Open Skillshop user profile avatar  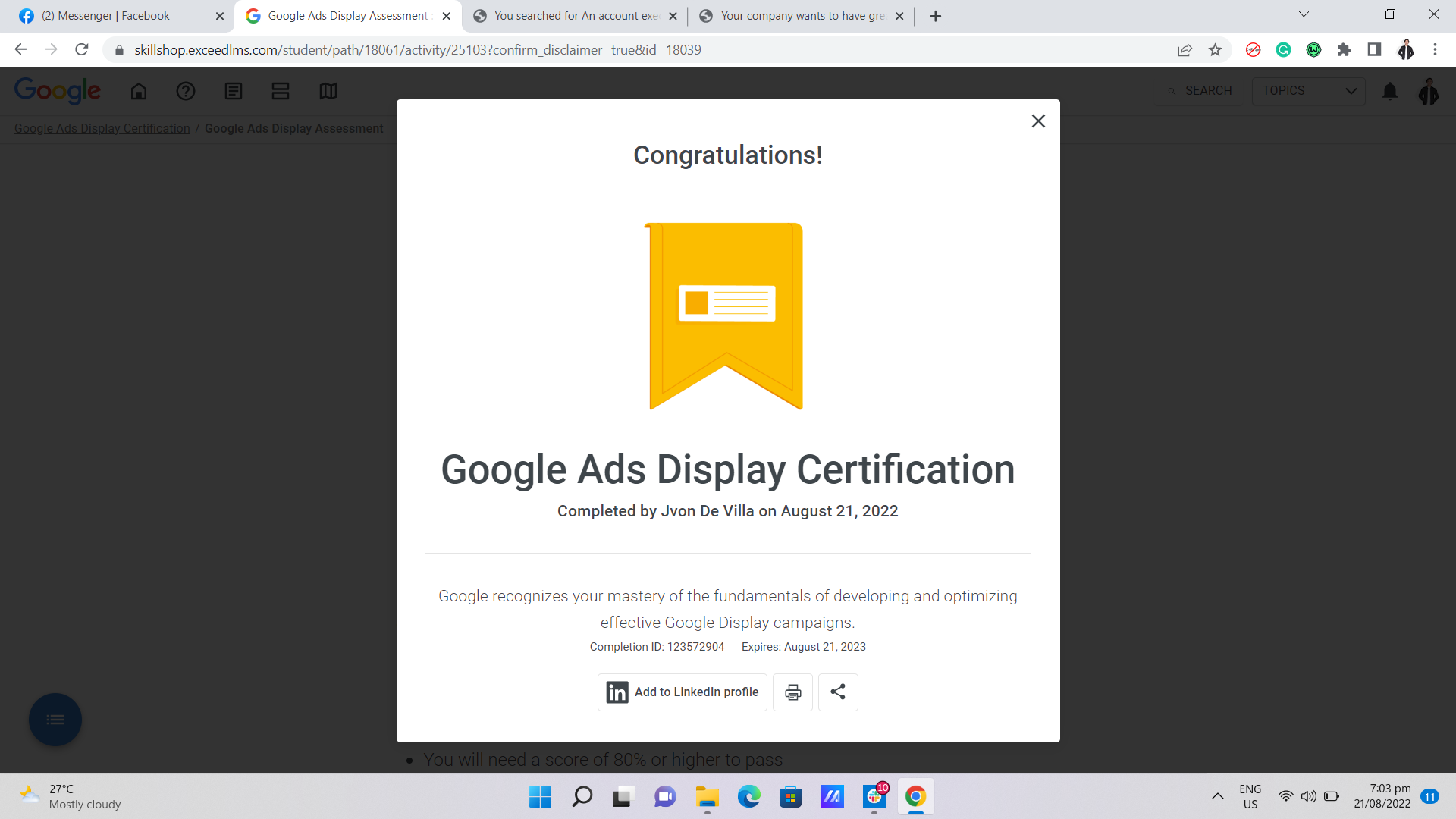[x=1429, y=91]
